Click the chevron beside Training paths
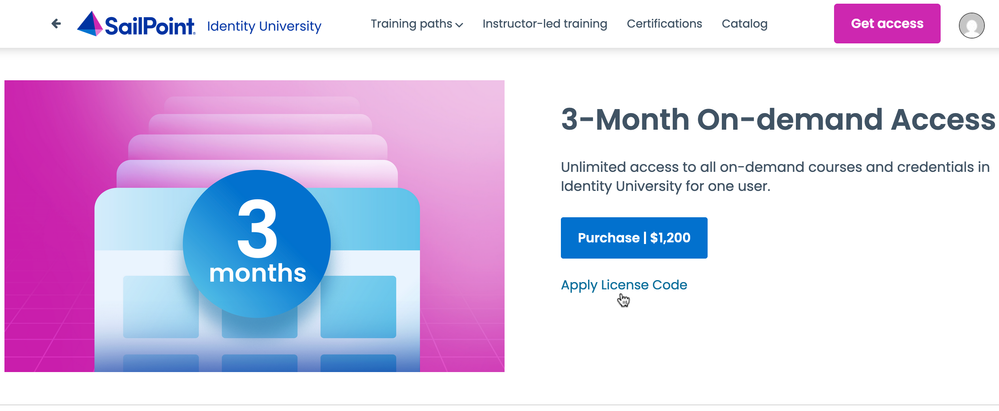Viewport: 999px width, 411px height. [459, 25]
